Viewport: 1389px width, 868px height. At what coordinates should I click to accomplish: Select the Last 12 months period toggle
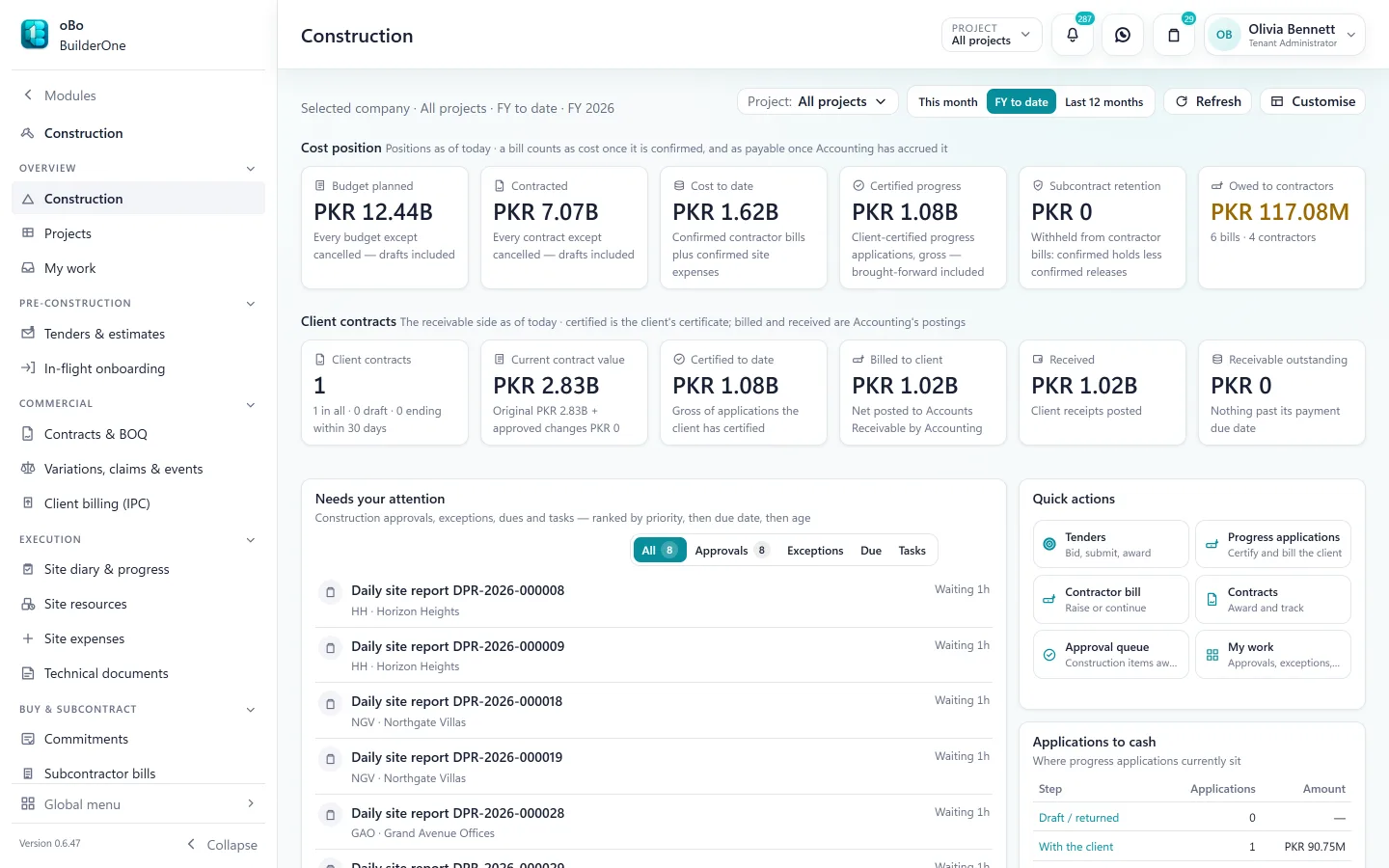click(1103, 102)
